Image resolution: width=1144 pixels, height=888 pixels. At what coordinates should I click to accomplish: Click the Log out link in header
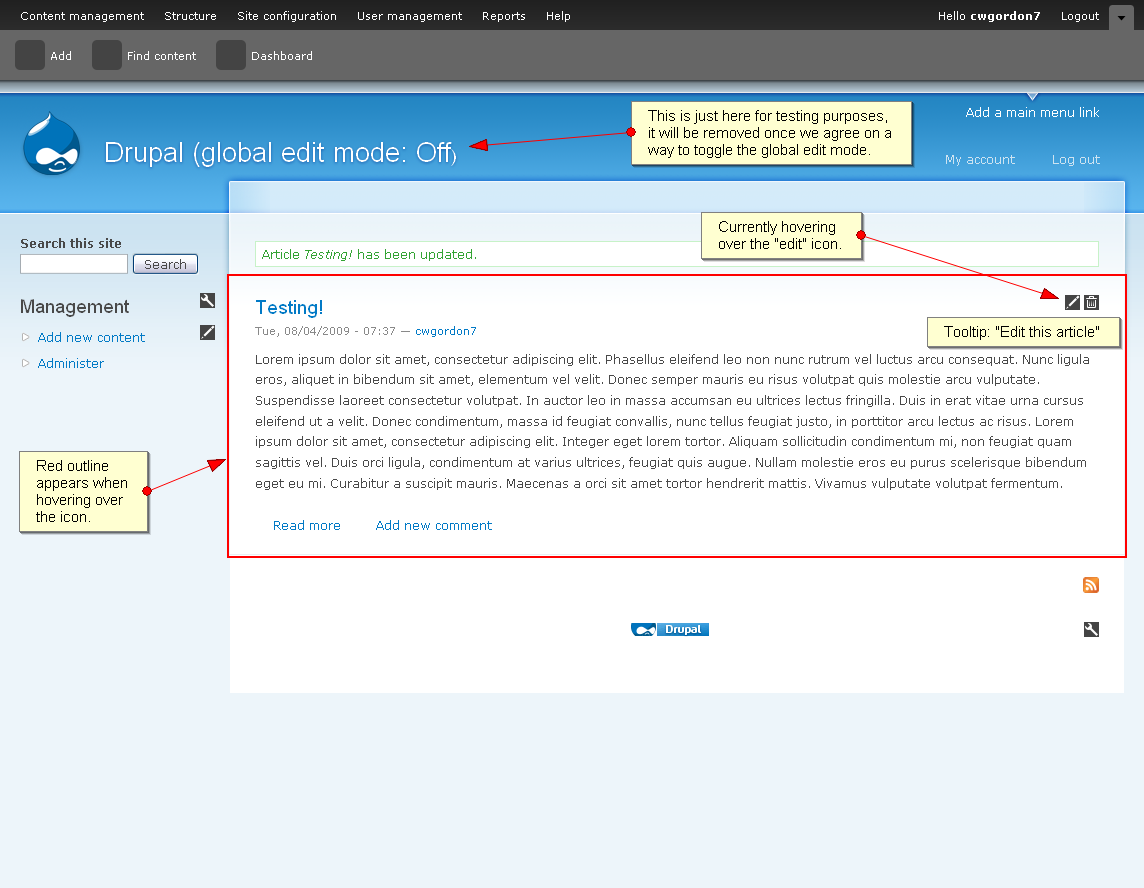click(x=1075, y=159)
